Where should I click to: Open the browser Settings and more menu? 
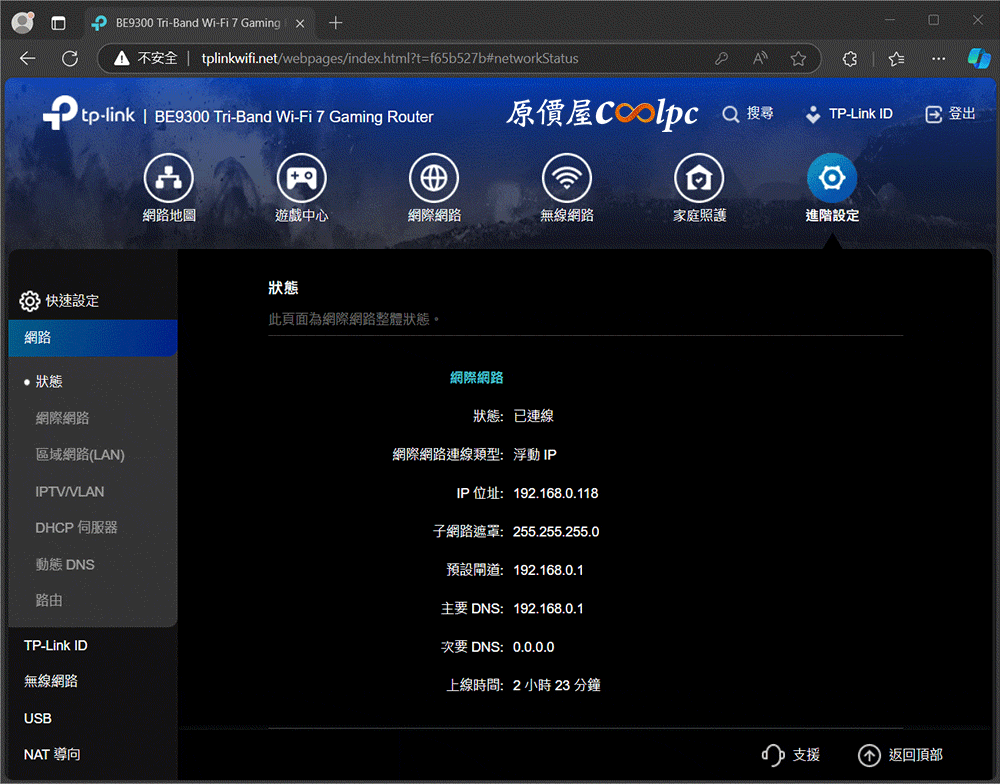coord(938,59)
